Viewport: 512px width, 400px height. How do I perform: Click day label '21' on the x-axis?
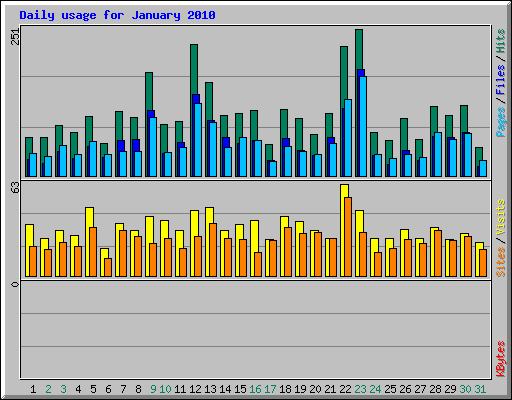330,389
